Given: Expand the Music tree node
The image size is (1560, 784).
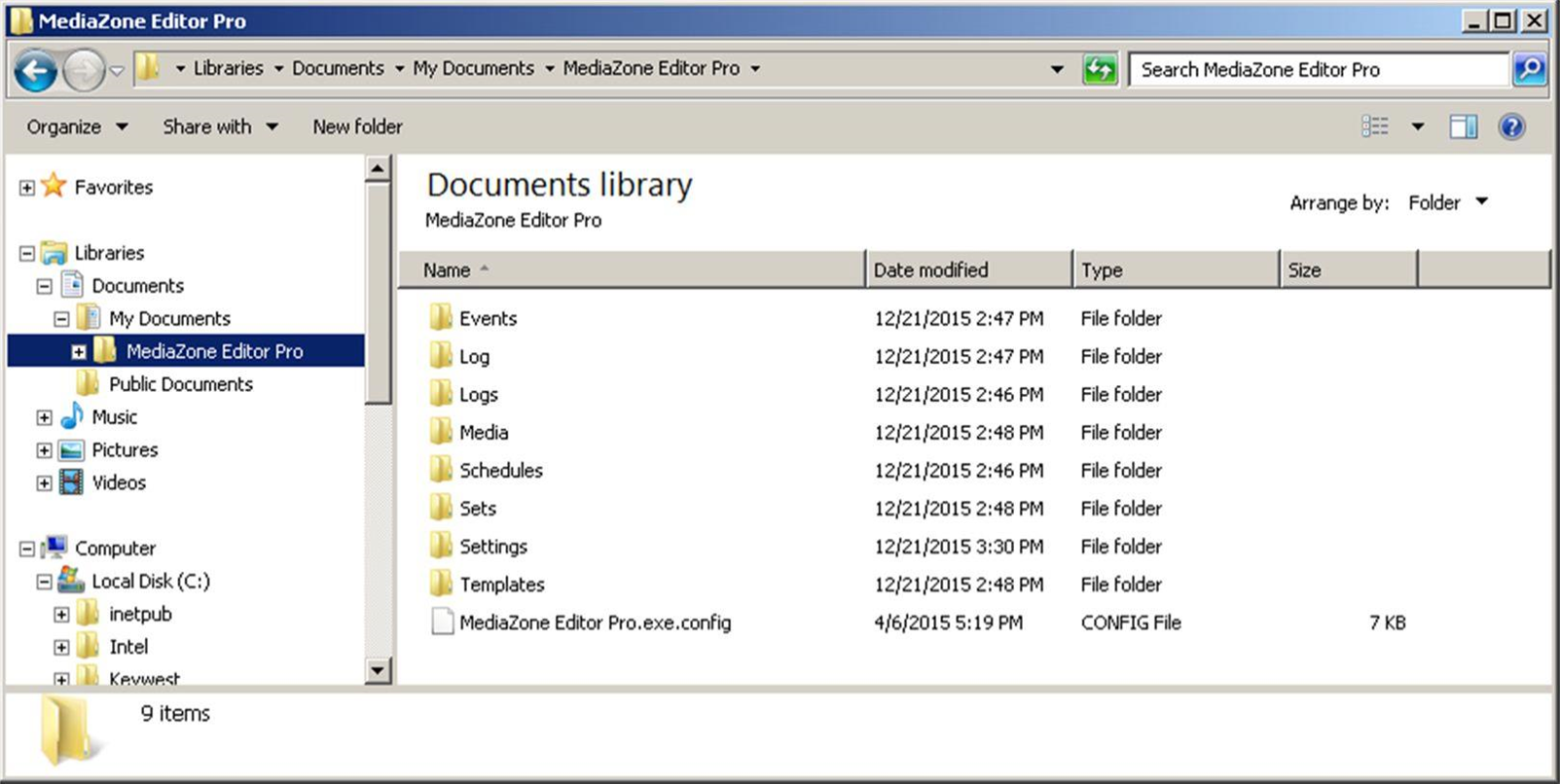Looking at the screenshot, I should pos(45,418).
